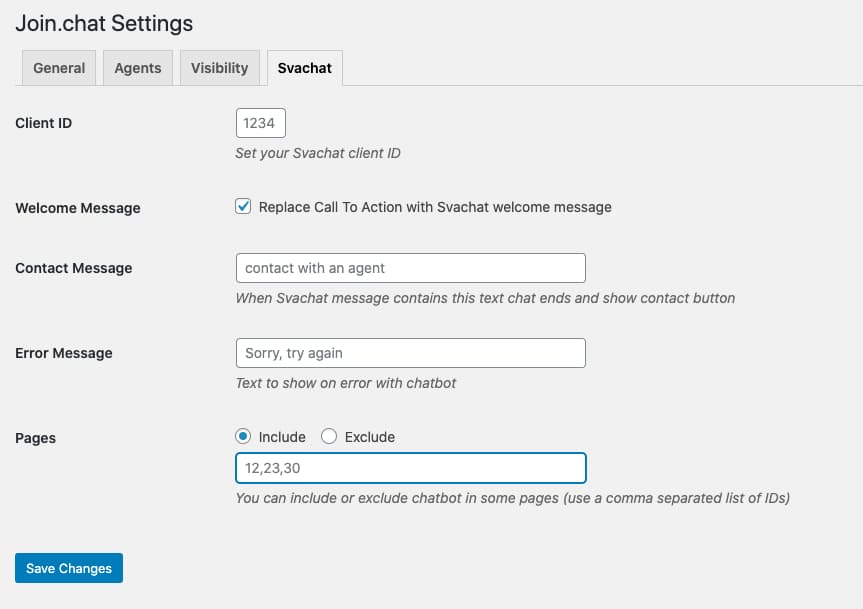Uncheck the Welcome Message replacement checkbox
The height and width of the screenshot is (609, 863).
243,206
